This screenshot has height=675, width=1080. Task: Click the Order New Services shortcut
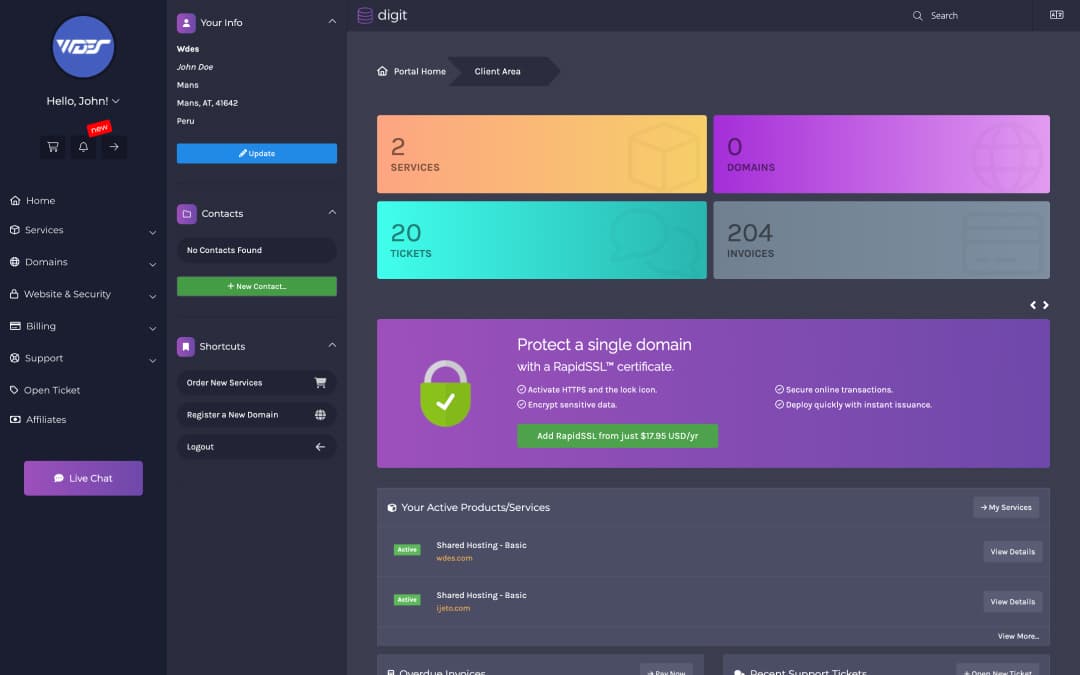click(x=257, y=383)
